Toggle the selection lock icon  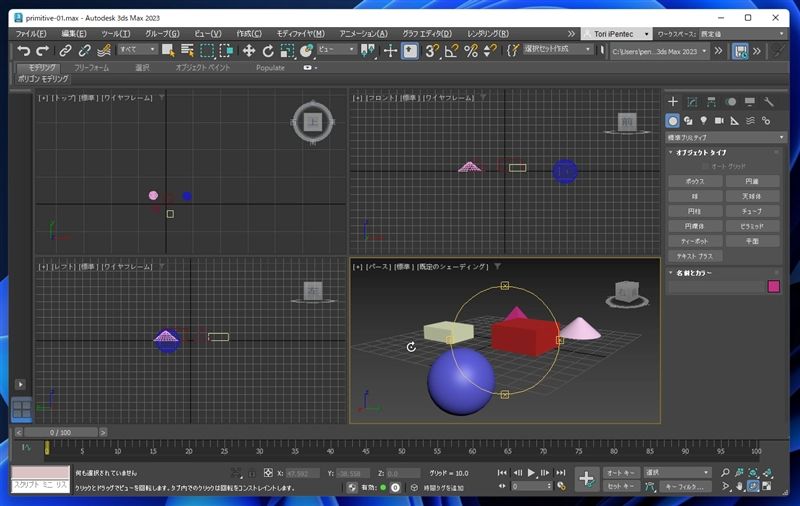pos(252,473)
